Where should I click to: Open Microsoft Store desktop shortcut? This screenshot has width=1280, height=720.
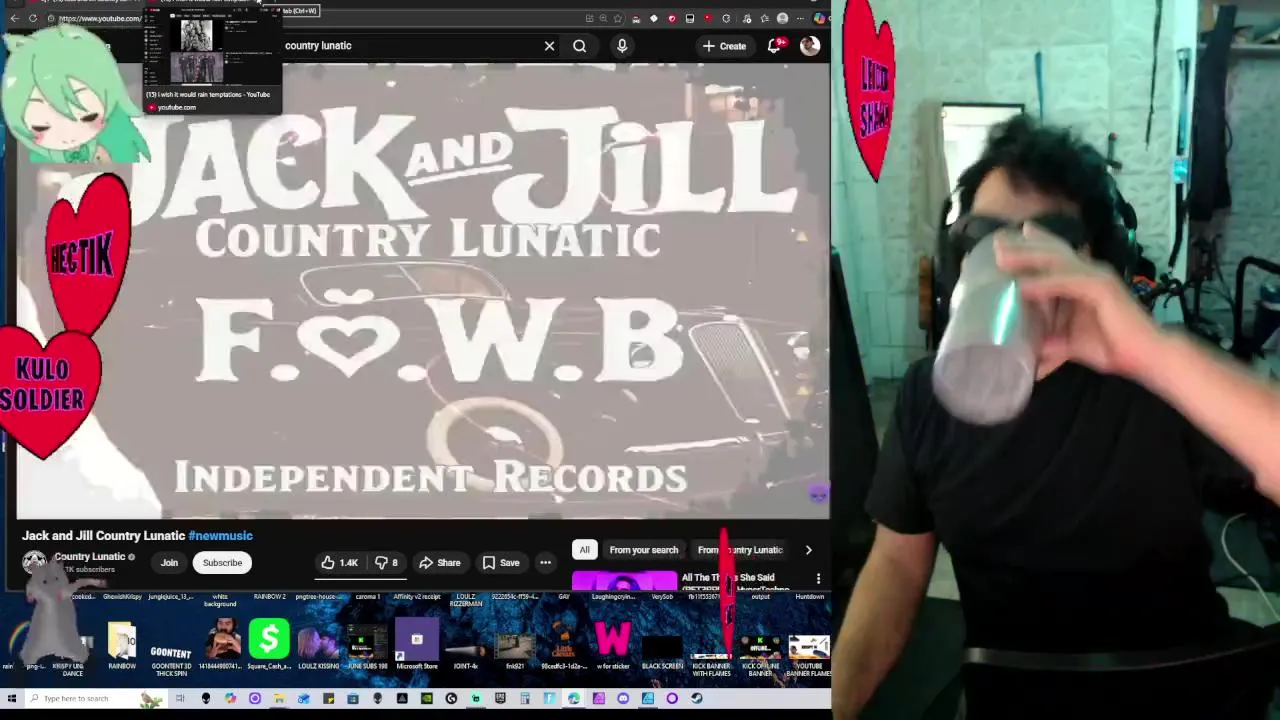click(417, 646)
